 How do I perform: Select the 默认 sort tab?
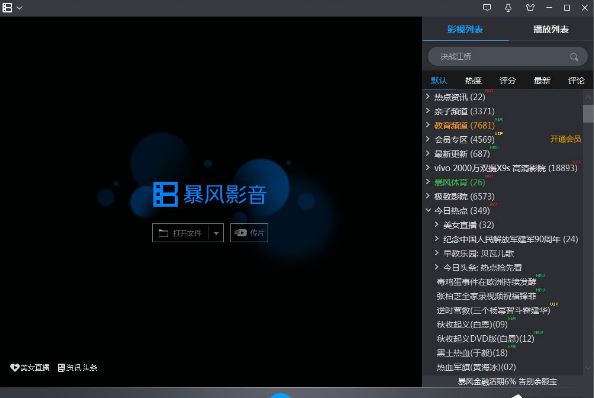pos(439,80)
